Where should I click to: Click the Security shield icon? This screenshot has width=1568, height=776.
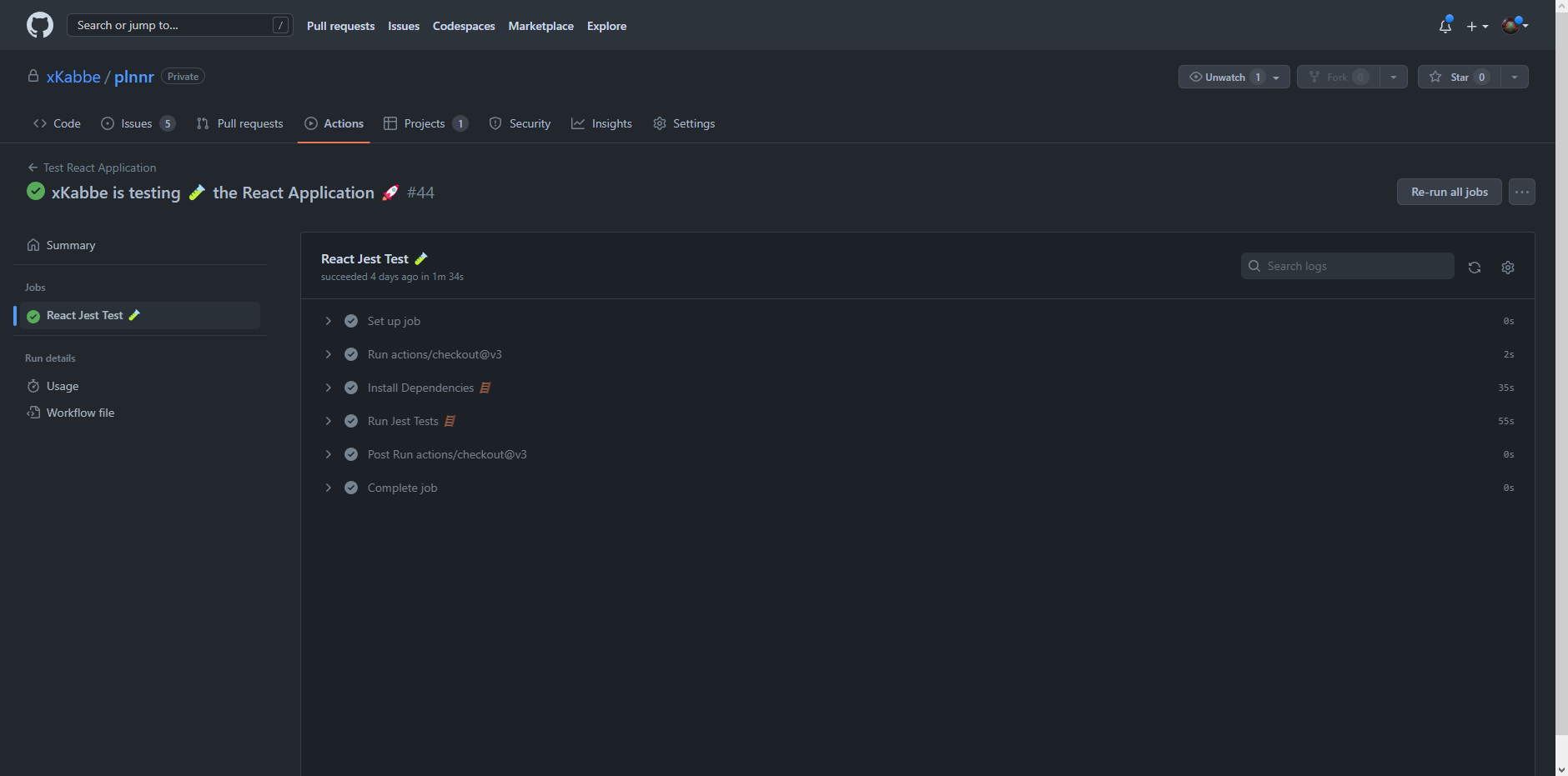coord(495,123)
